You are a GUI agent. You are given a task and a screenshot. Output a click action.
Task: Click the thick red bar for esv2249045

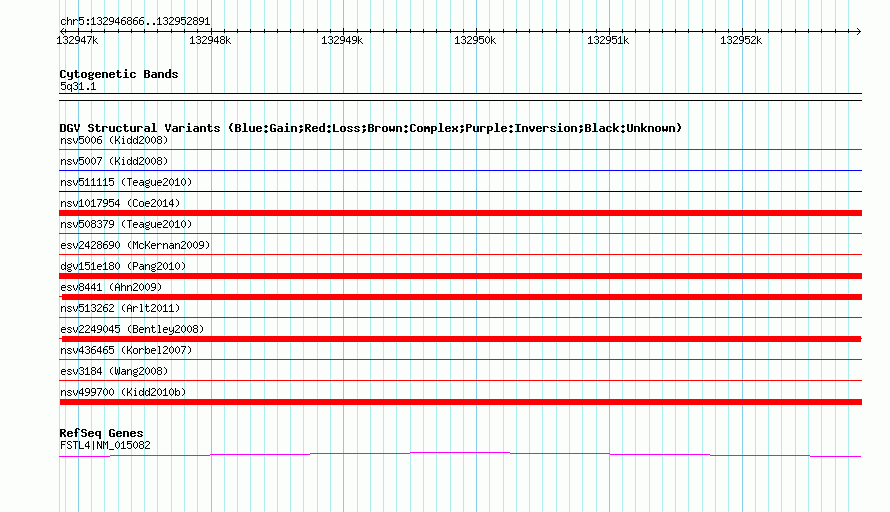click(460, 339)
